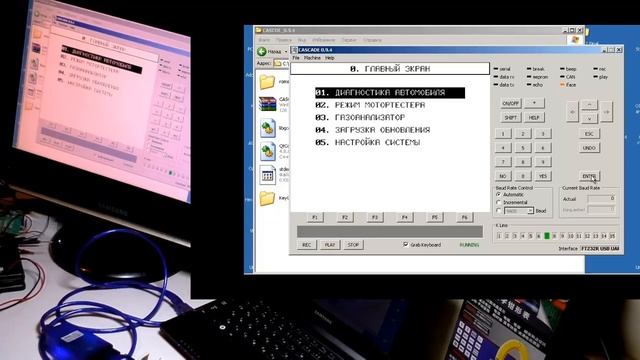Toggle K-Line box number 12

(x=587, y=236)
